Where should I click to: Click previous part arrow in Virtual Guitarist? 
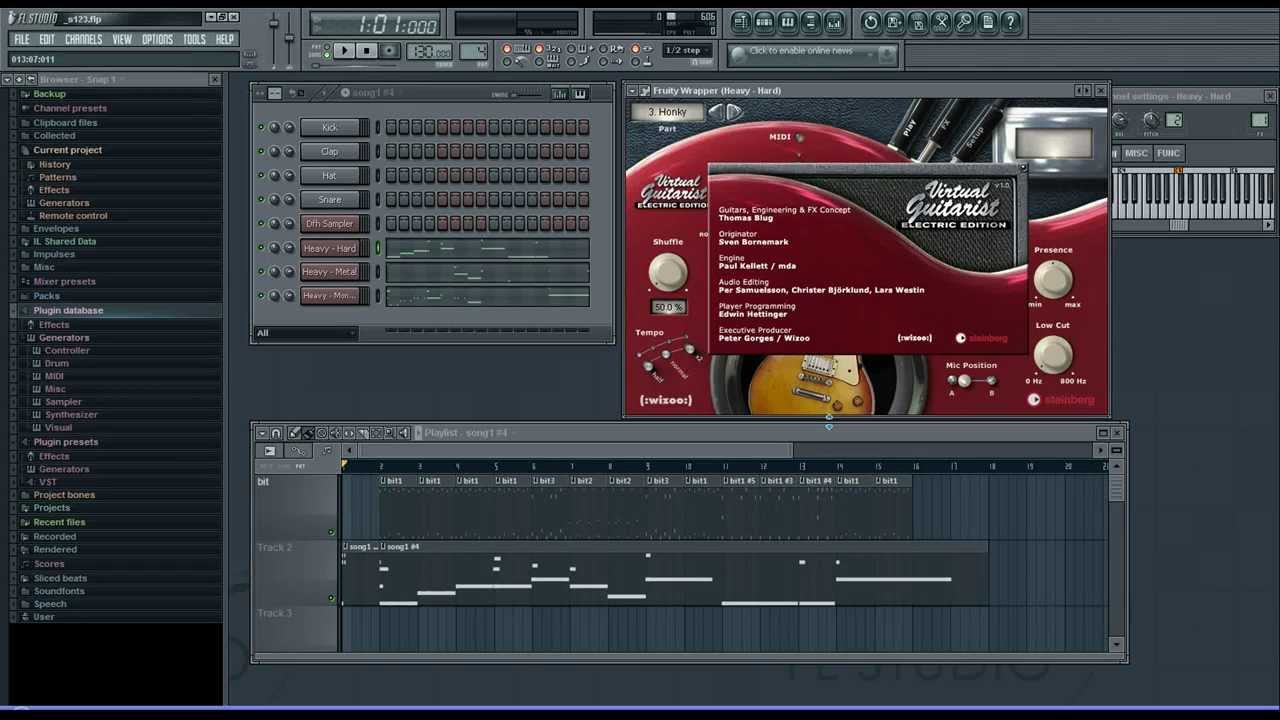pos(716,113)
